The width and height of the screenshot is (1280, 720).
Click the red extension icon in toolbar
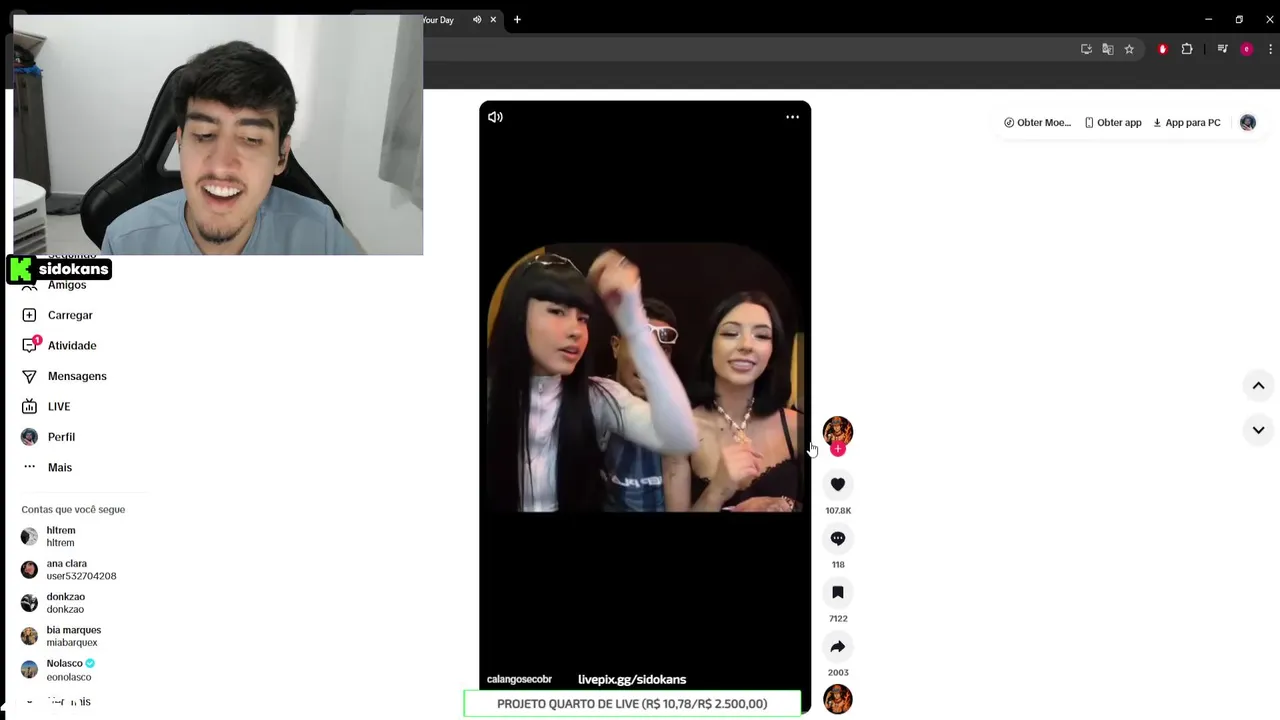tap(1162, 49)
